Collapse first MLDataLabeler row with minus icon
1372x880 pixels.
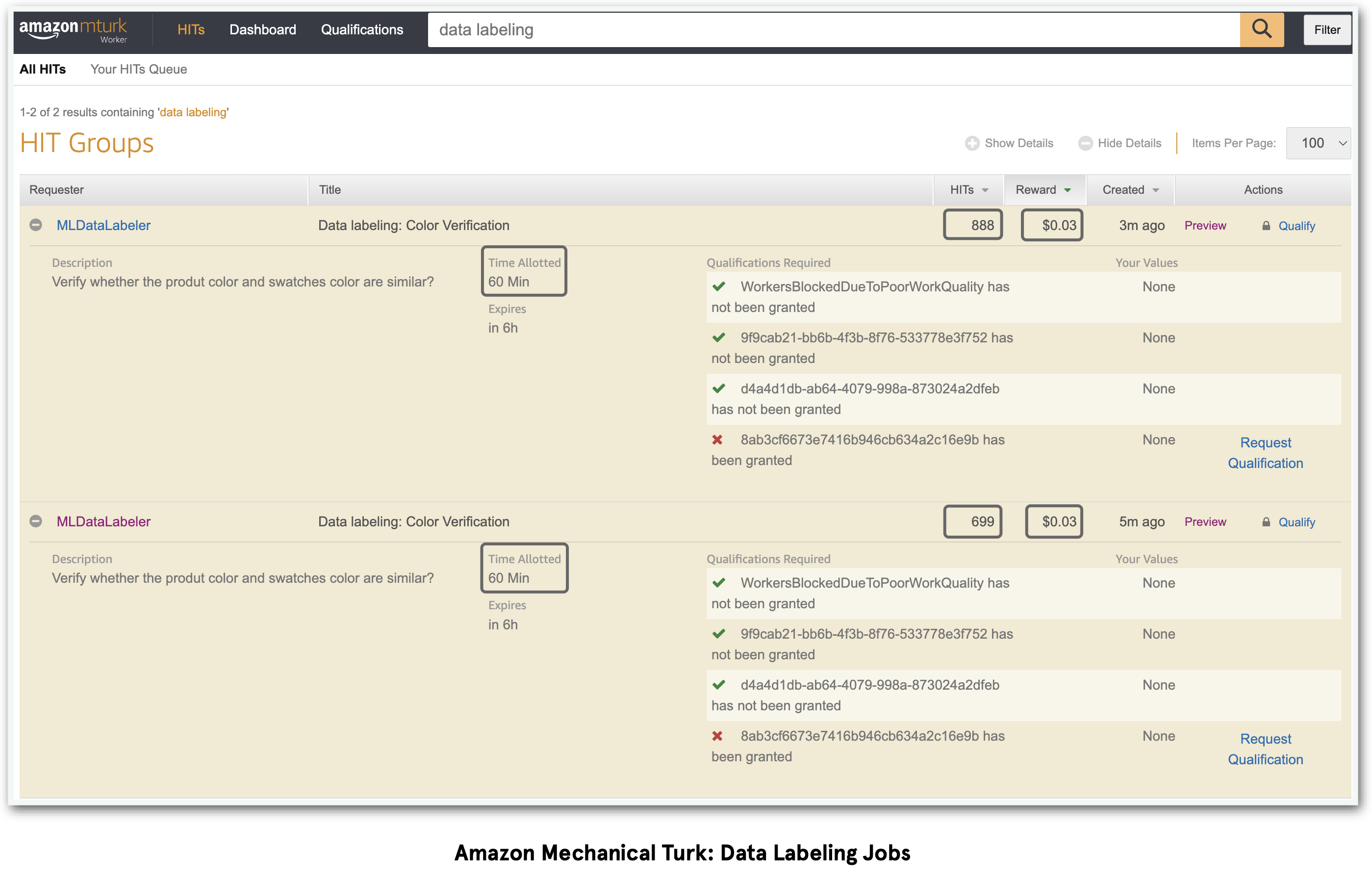(36, 225)
